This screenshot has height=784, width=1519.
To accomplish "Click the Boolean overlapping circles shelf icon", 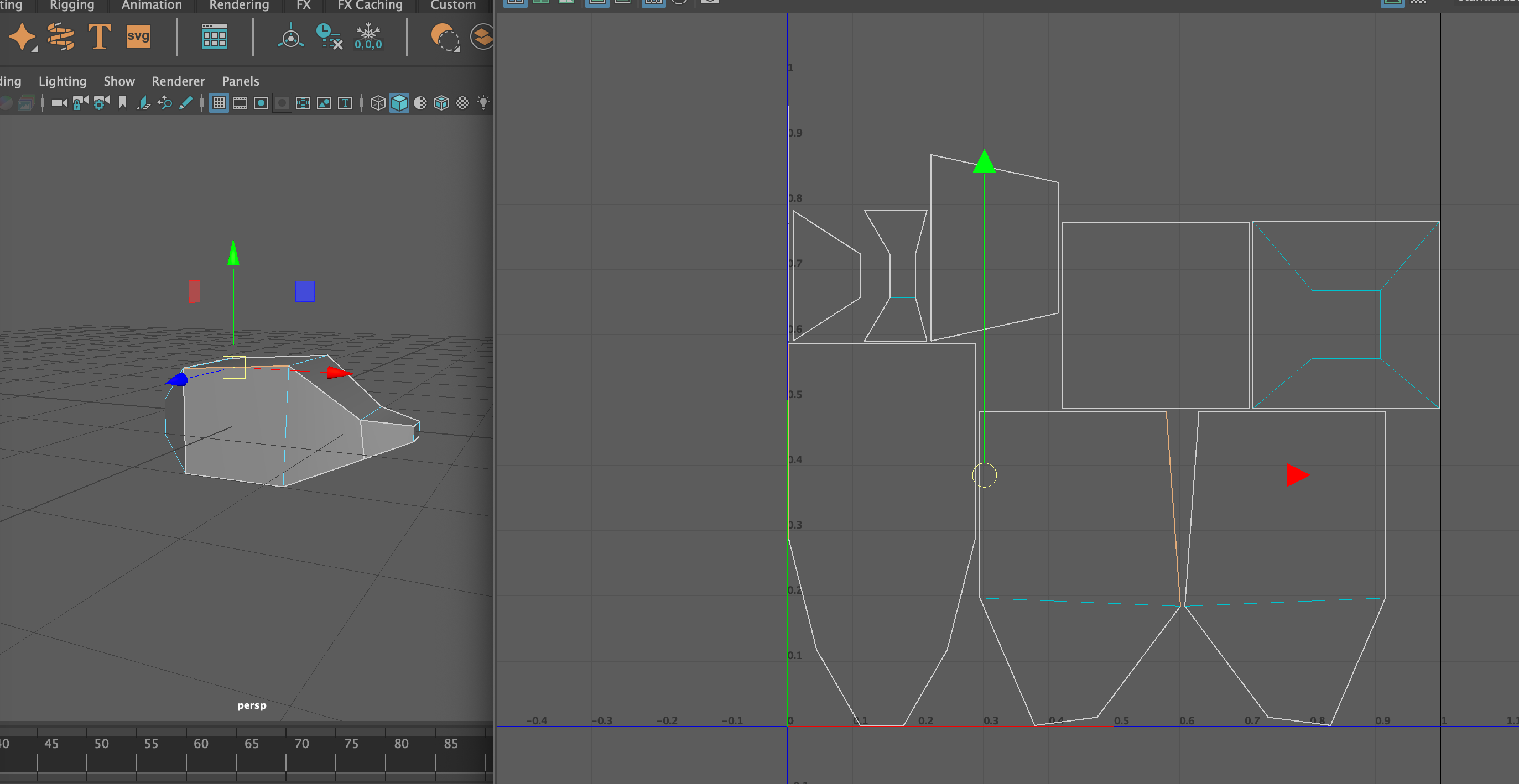I will coord(445,38).
